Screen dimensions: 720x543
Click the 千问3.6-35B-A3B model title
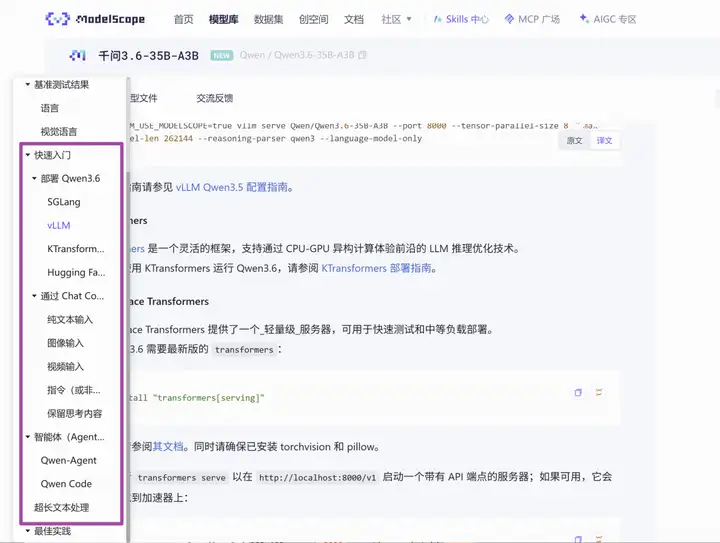coord(148,56)
